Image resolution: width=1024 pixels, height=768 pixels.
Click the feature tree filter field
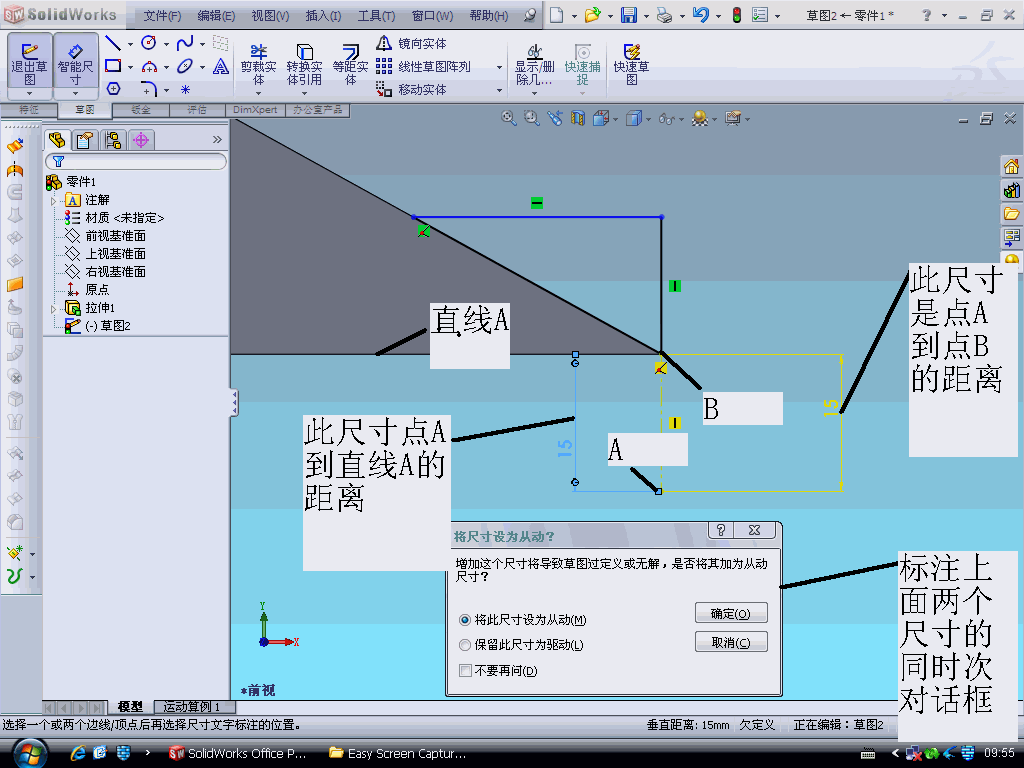pyautogui.click(x=136, y=161)
